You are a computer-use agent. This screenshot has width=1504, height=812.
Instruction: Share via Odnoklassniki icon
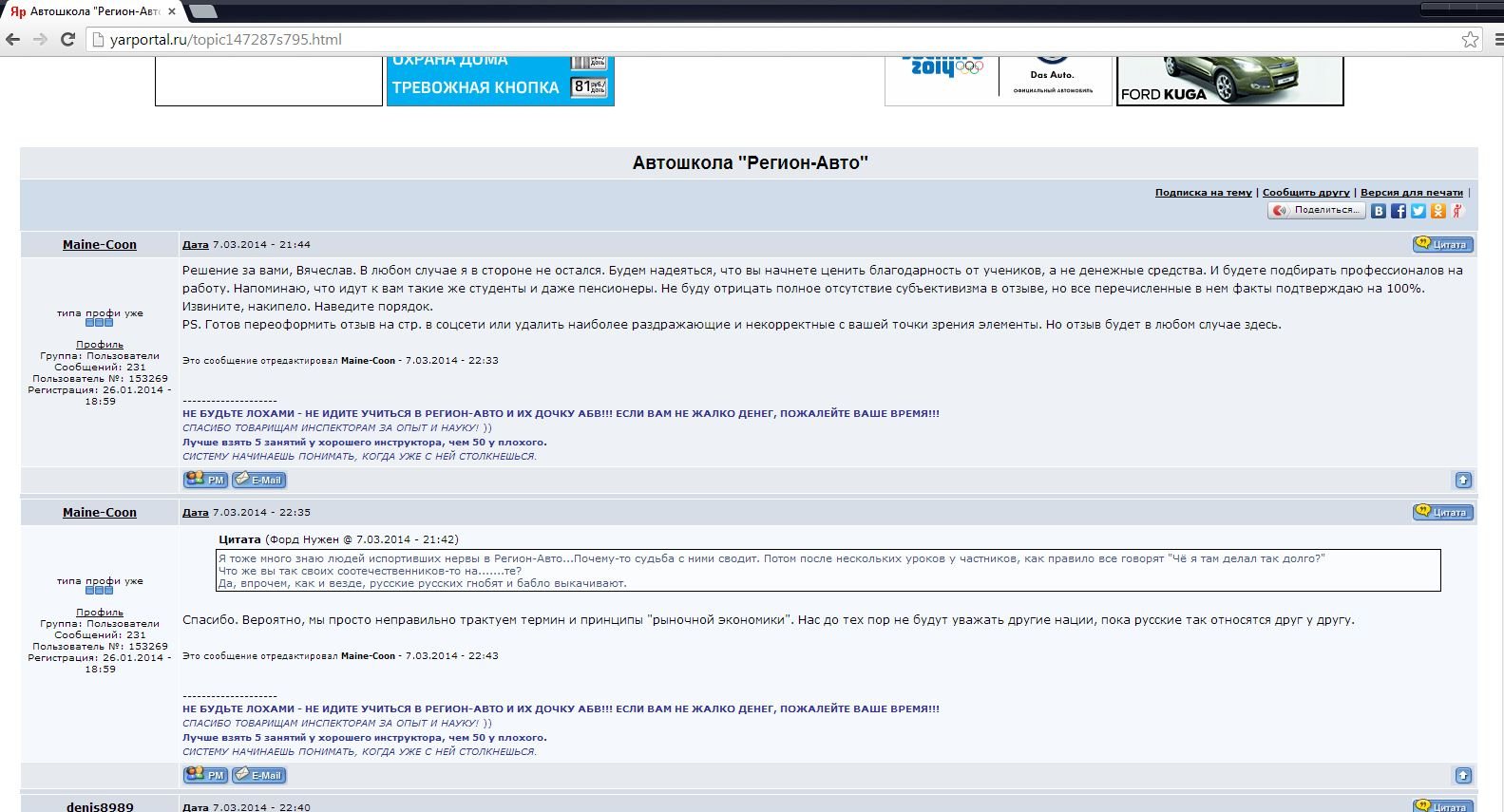tap(1437, 211)
